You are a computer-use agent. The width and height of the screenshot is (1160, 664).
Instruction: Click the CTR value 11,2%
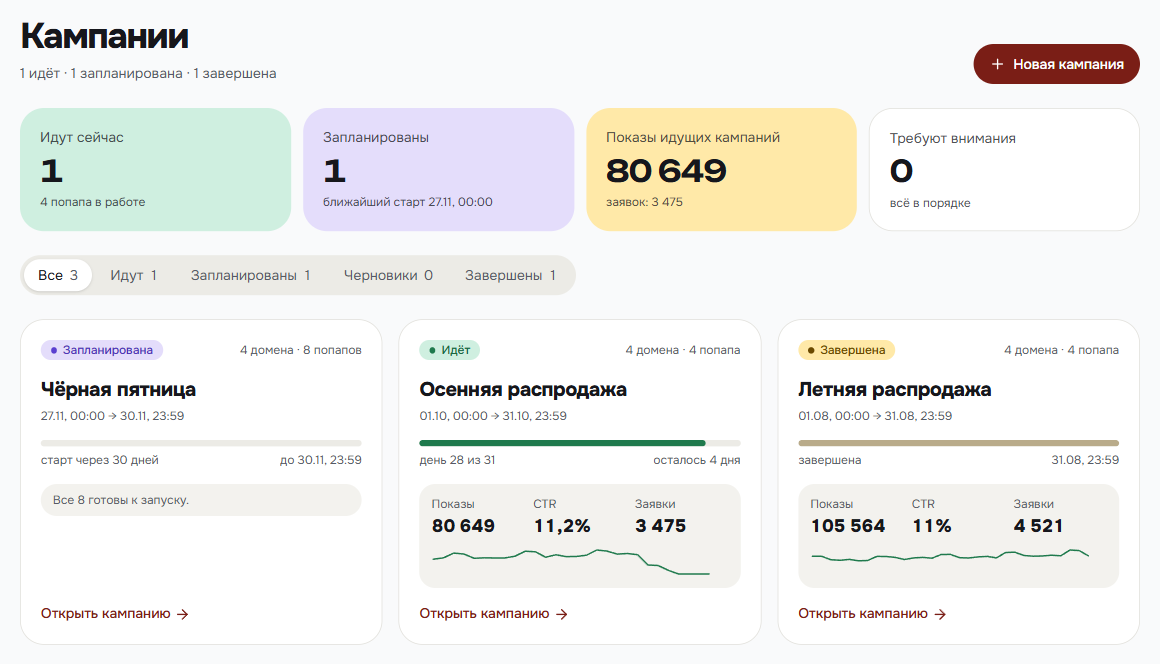coord(562,526)
